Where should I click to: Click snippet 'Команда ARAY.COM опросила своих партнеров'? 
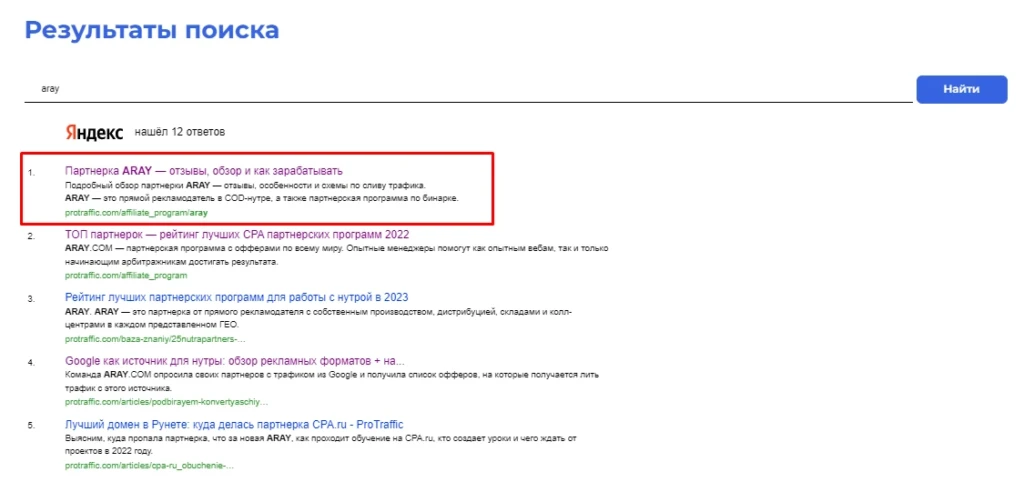[x=332, y=381]
